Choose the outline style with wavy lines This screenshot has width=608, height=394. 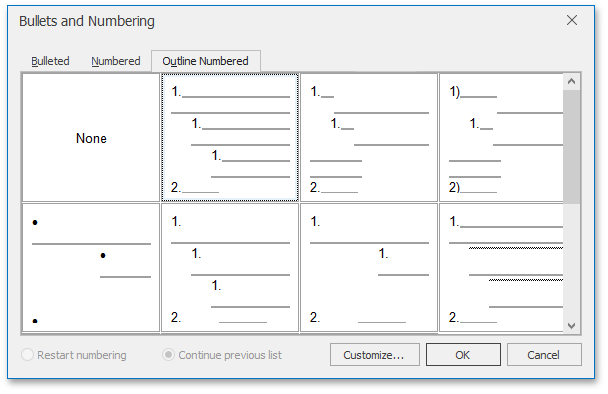[x=501, y=268]
